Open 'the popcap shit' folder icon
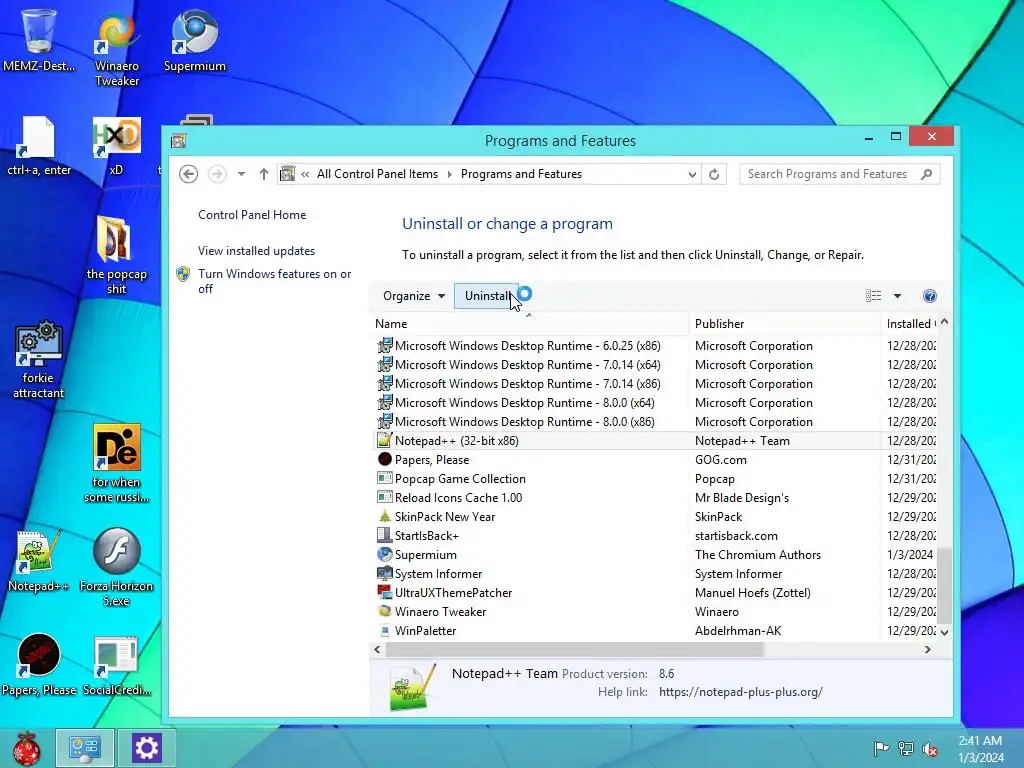 [116, 255]
